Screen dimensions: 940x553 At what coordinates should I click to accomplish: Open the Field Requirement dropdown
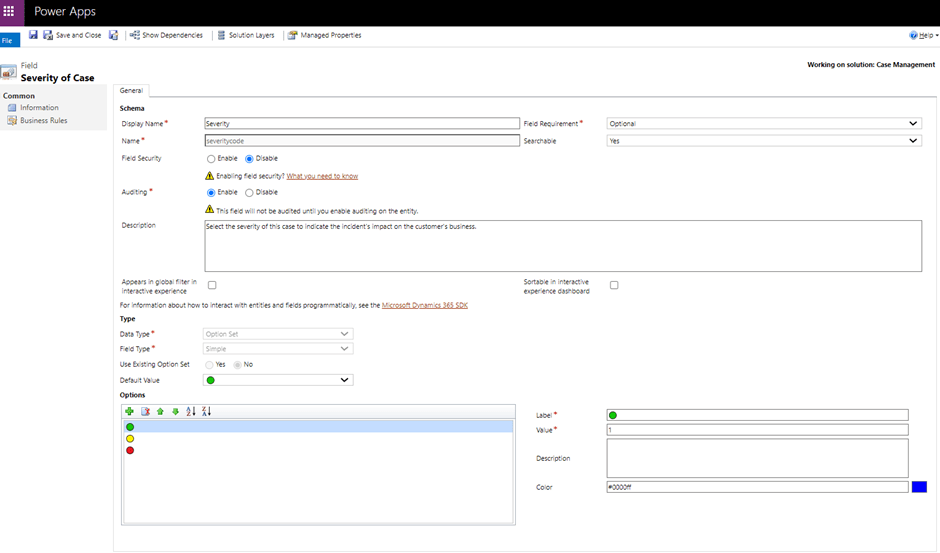pos(763,124)
